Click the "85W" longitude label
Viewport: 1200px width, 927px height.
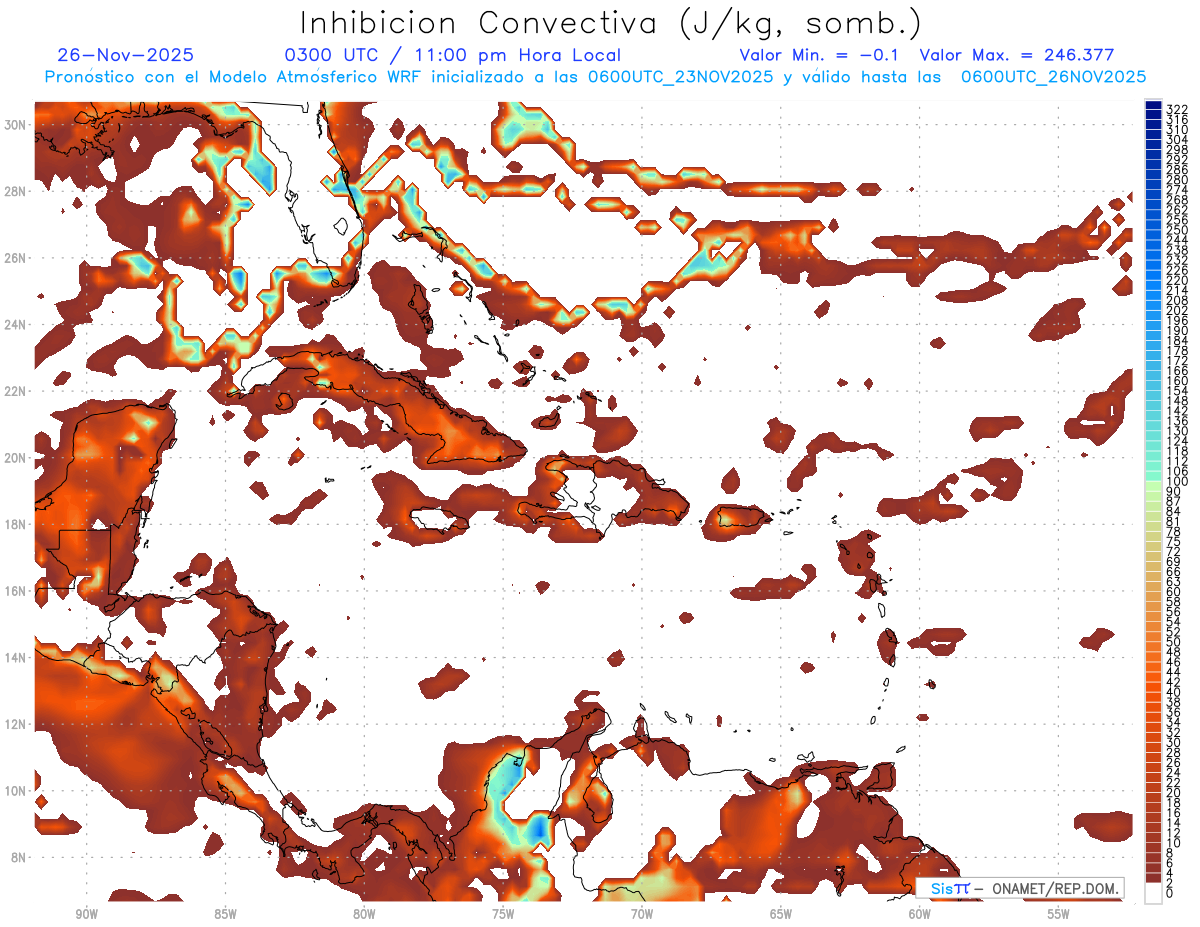pyautogui.click(x=226, y=914)
